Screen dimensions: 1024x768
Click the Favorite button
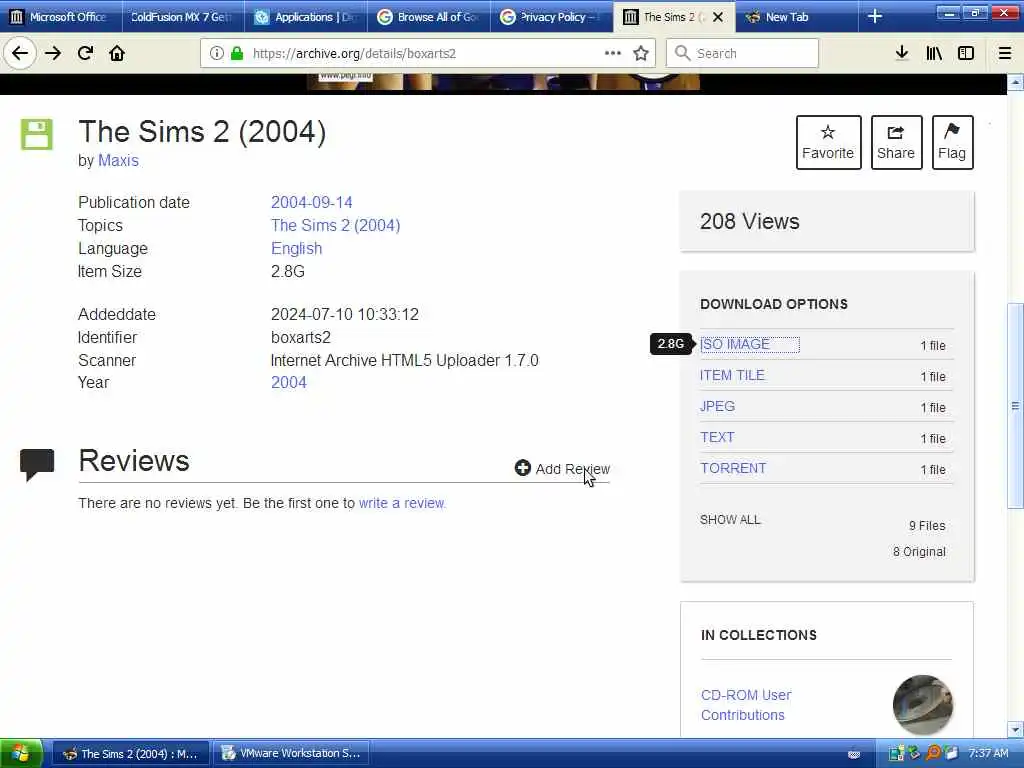(x=828, y=142)
